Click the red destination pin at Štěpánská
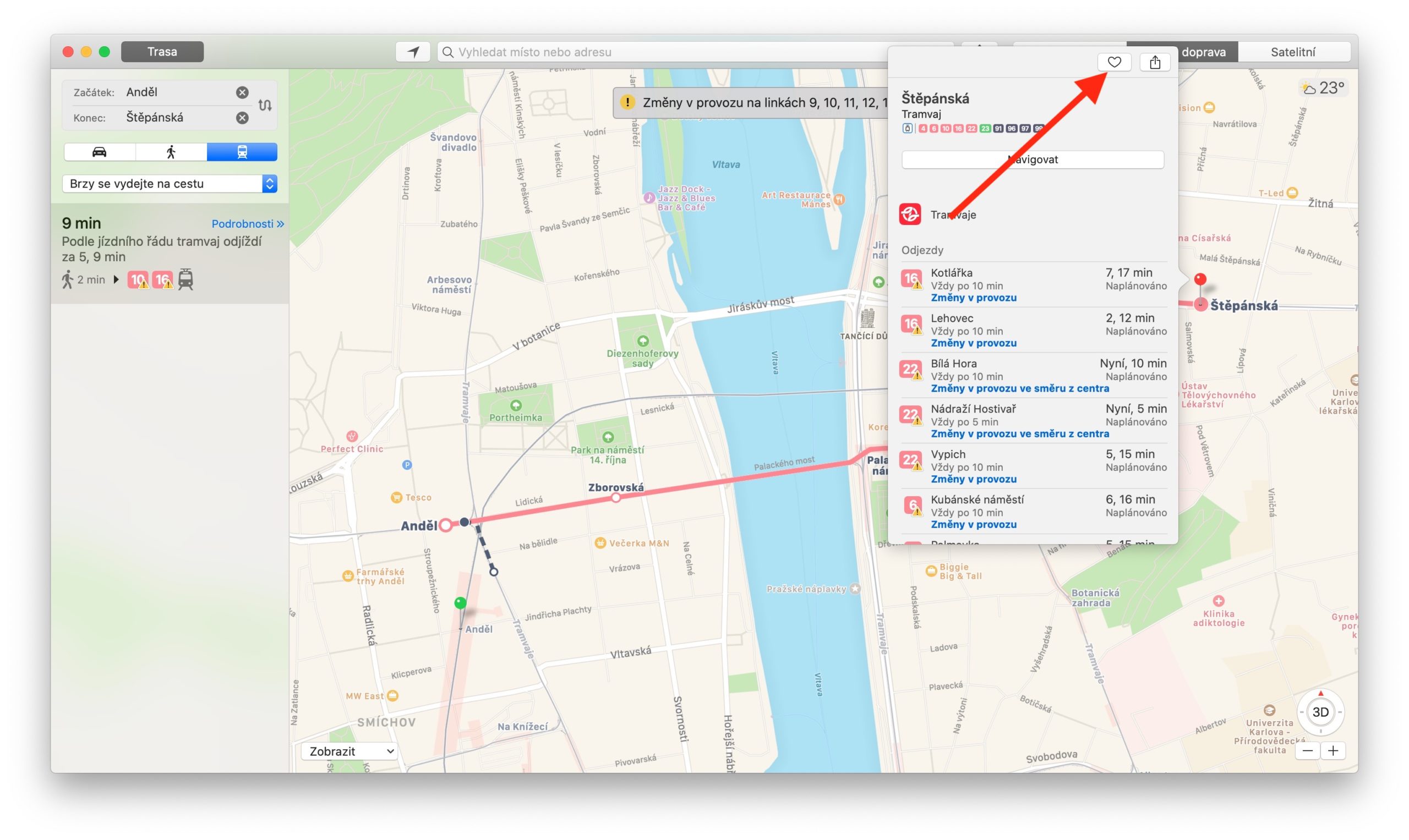Screen dimensions: 1409x840 tap(1200, 279)
